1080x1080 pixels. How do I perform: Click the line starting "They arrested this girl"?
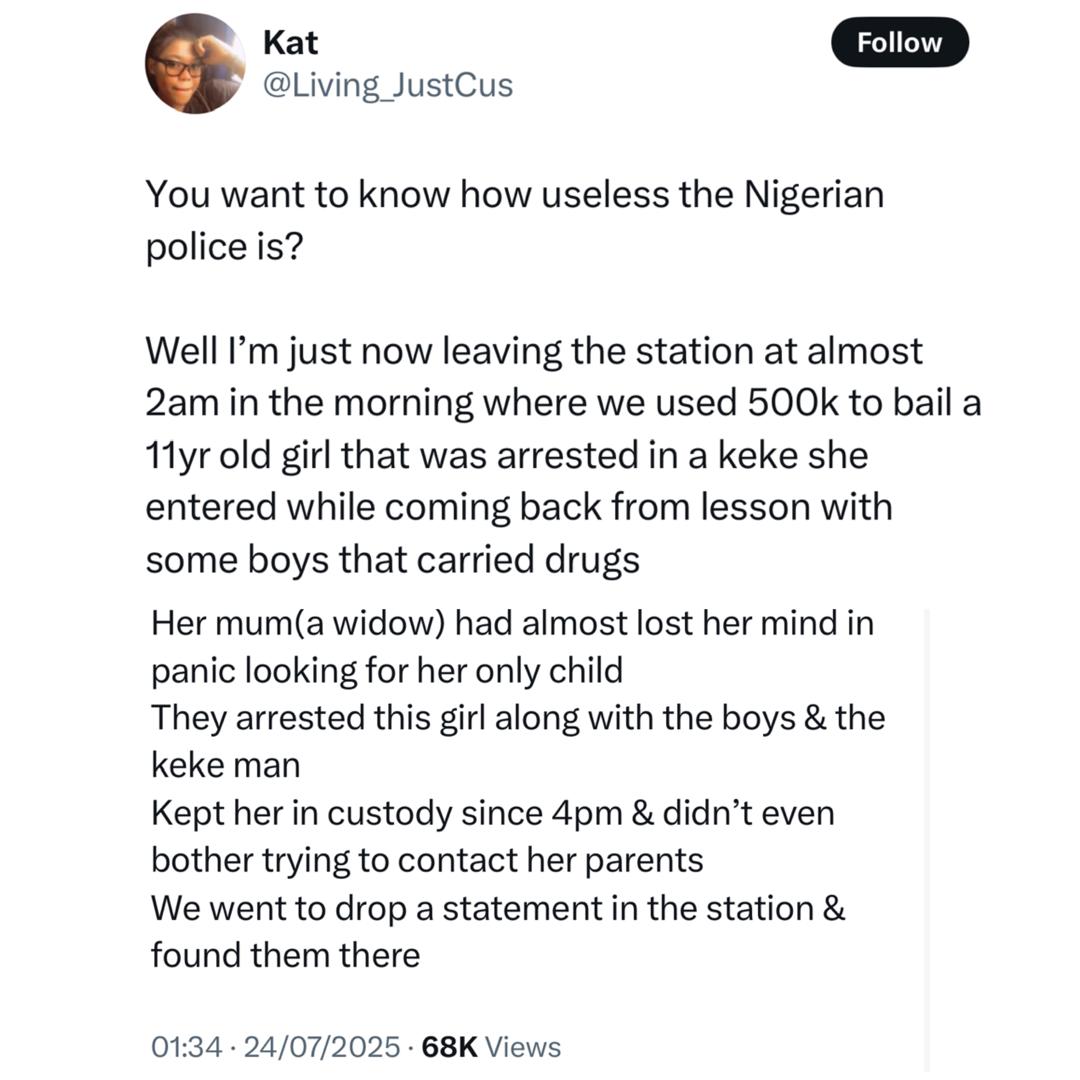(518, 718)
